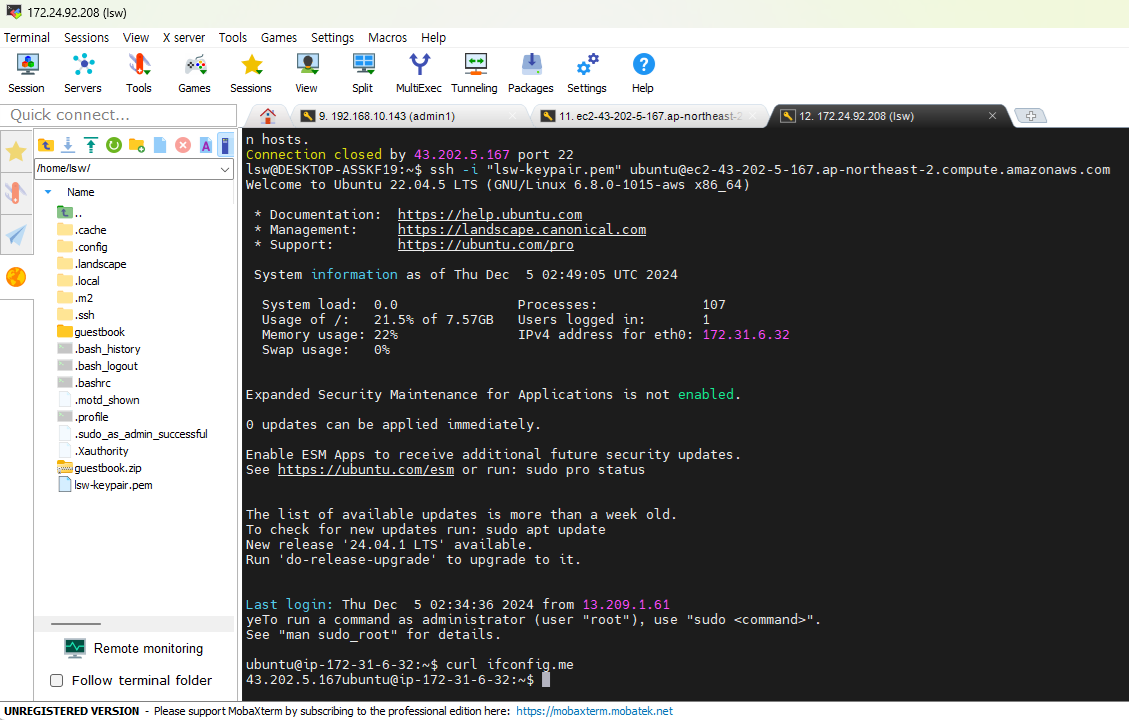Click the last blue icon in SFTP toolbar
This screenshot has height=720, width=1129.
pyautogui.click(x=225, y=145)
